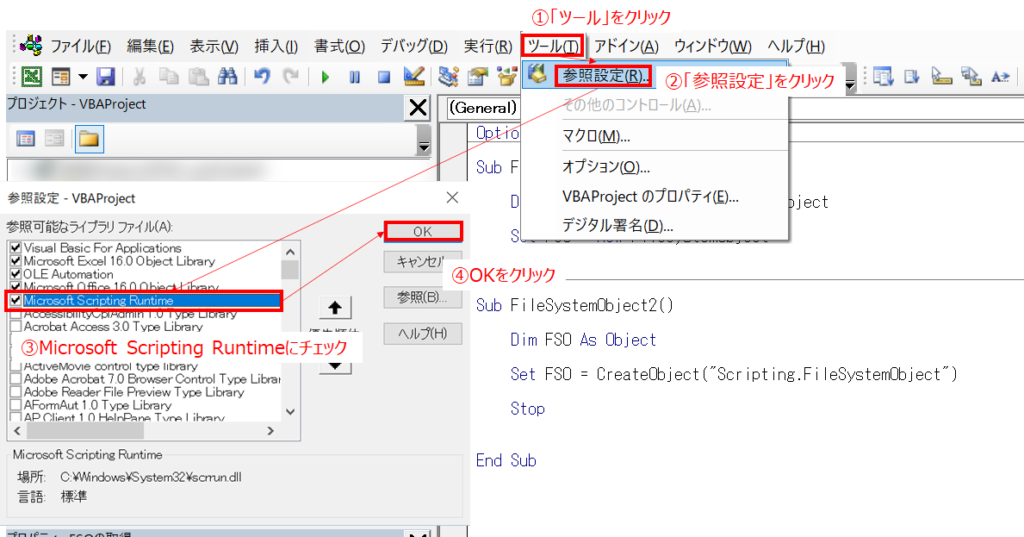
Task: Undo the last action with the blue arrow
Action: 262,76
